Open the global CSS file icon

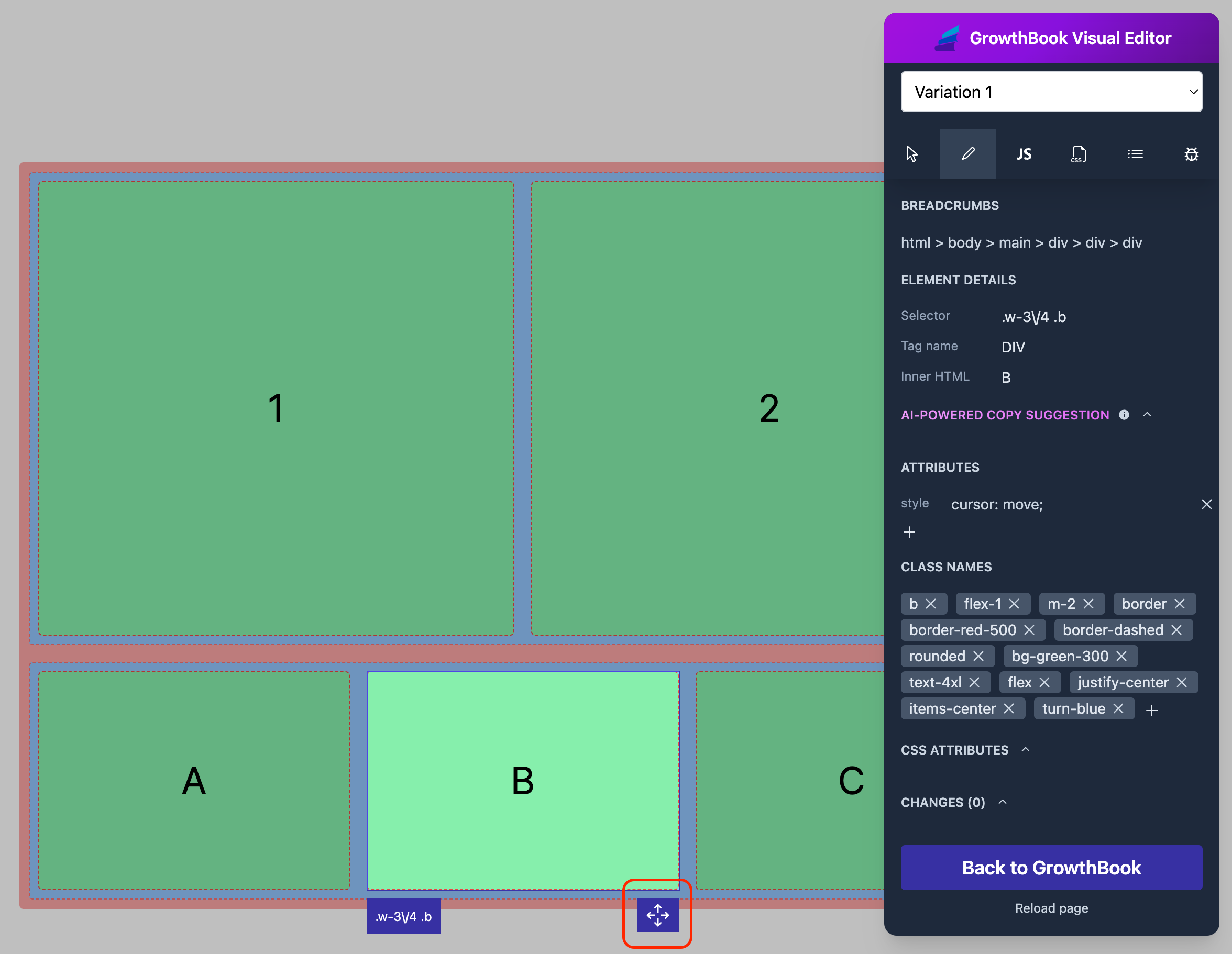pyautogui.click(x=1079, y=154)
